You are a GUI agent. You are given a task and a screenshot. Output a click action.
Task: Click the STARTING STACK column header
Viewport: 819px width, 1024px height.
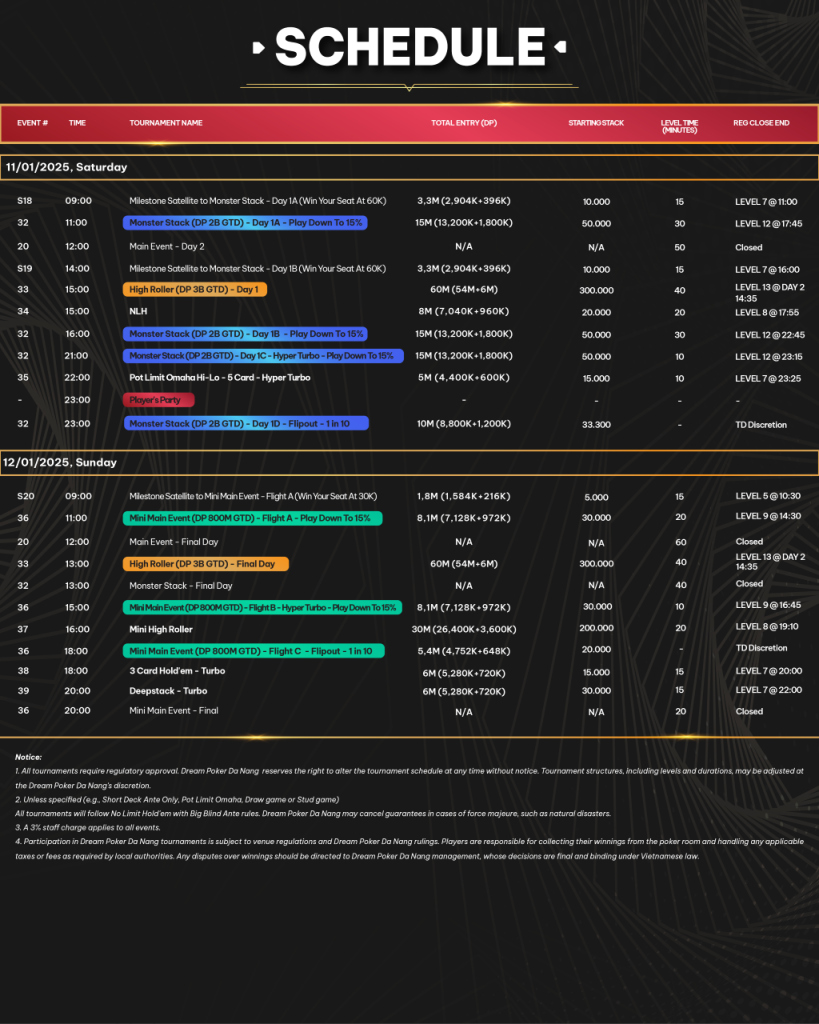pyautogui.click(x=596, y=123)
